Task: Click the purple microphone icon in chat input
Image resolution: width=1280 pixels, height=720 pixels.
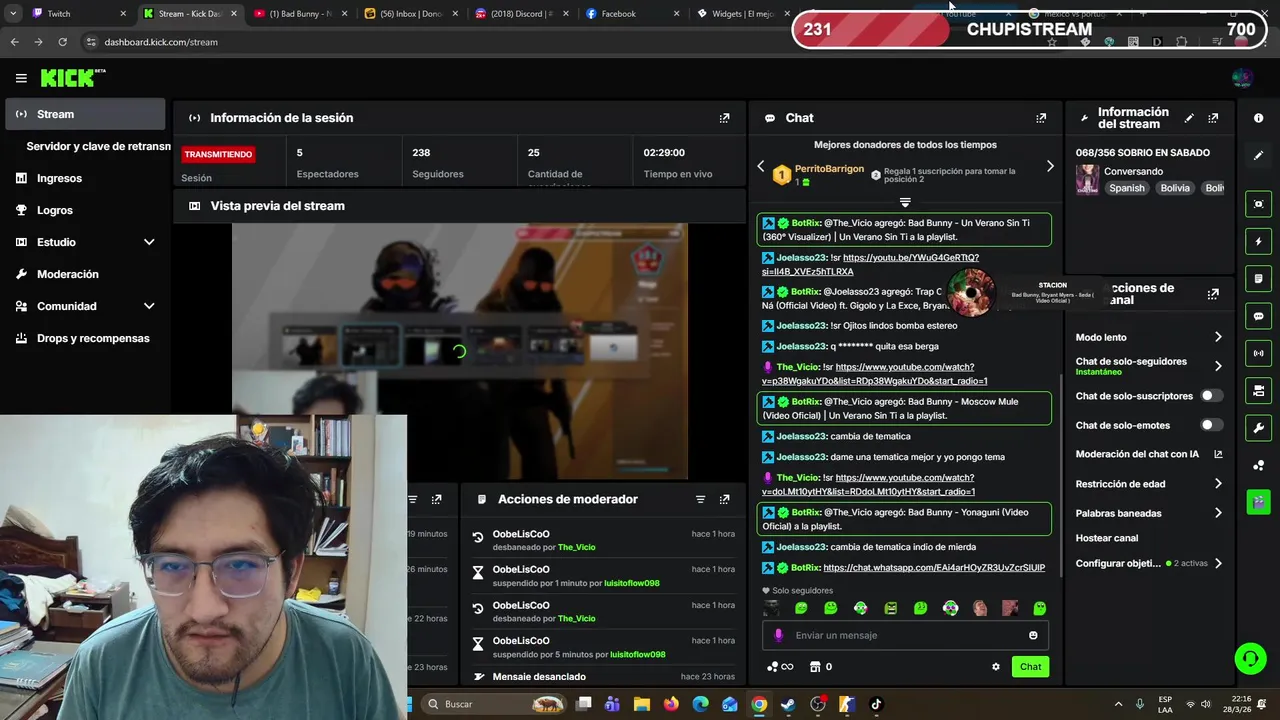Action: [x=779, y=635]
